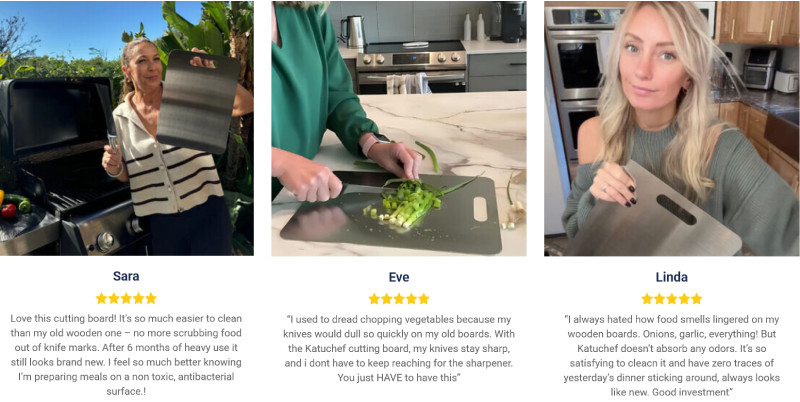Image resolution: width=800 pixels, height=402 pixels.
Task: Click the reviewer name Linda
Action: click(x=671, y=277)
